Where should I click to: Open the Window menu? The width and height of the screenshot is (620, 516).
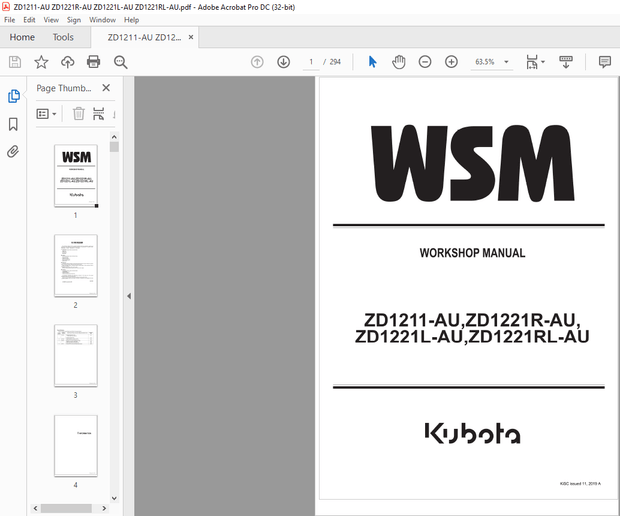click(102, 20)
